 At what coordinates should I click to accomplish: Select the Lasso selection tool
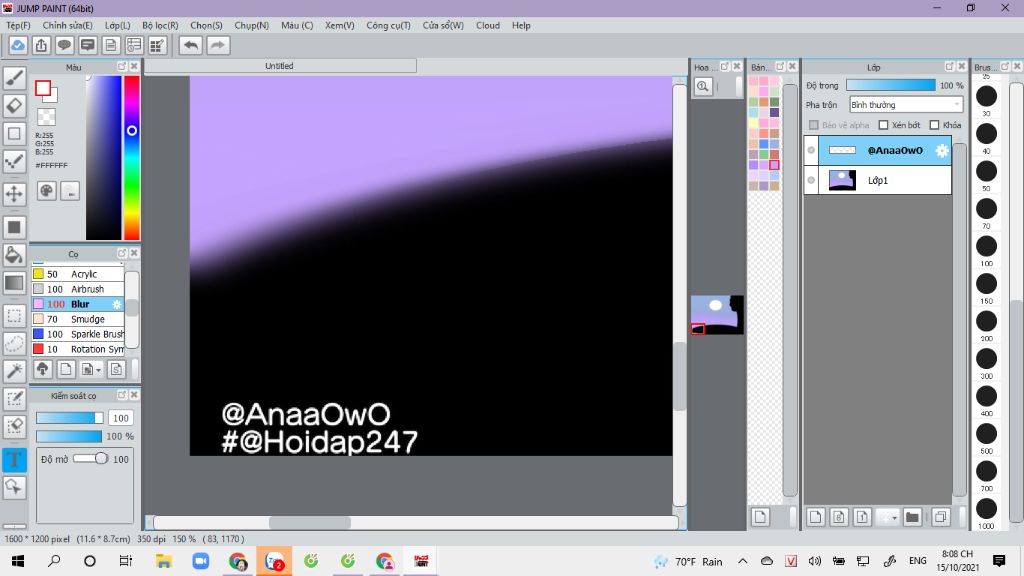pyautogui.click(x=14, y=344)
